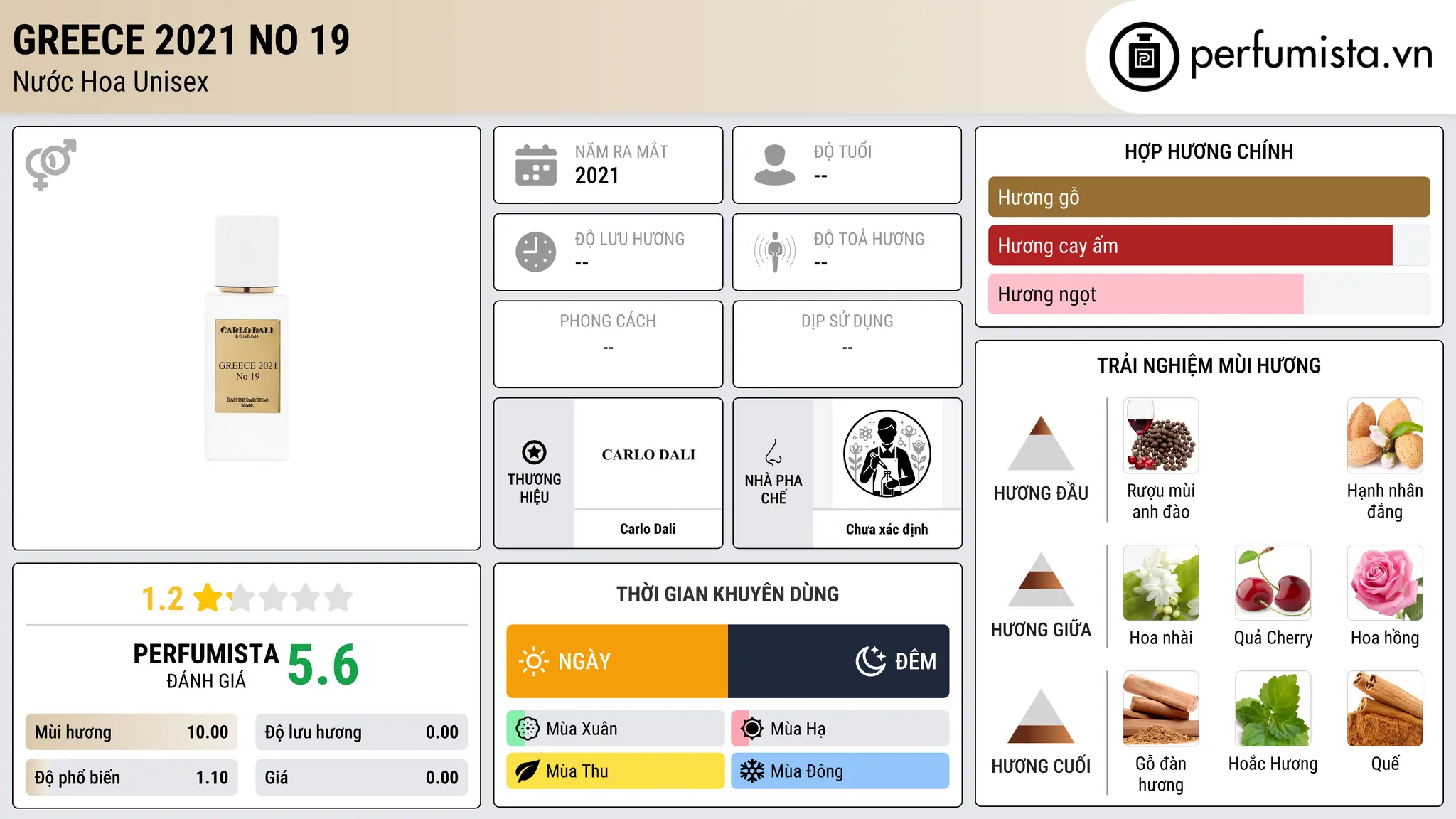Click the launch year value 2021
Image resolution: width=1456 pixels, height=819 pixels.
coord(597,176)
